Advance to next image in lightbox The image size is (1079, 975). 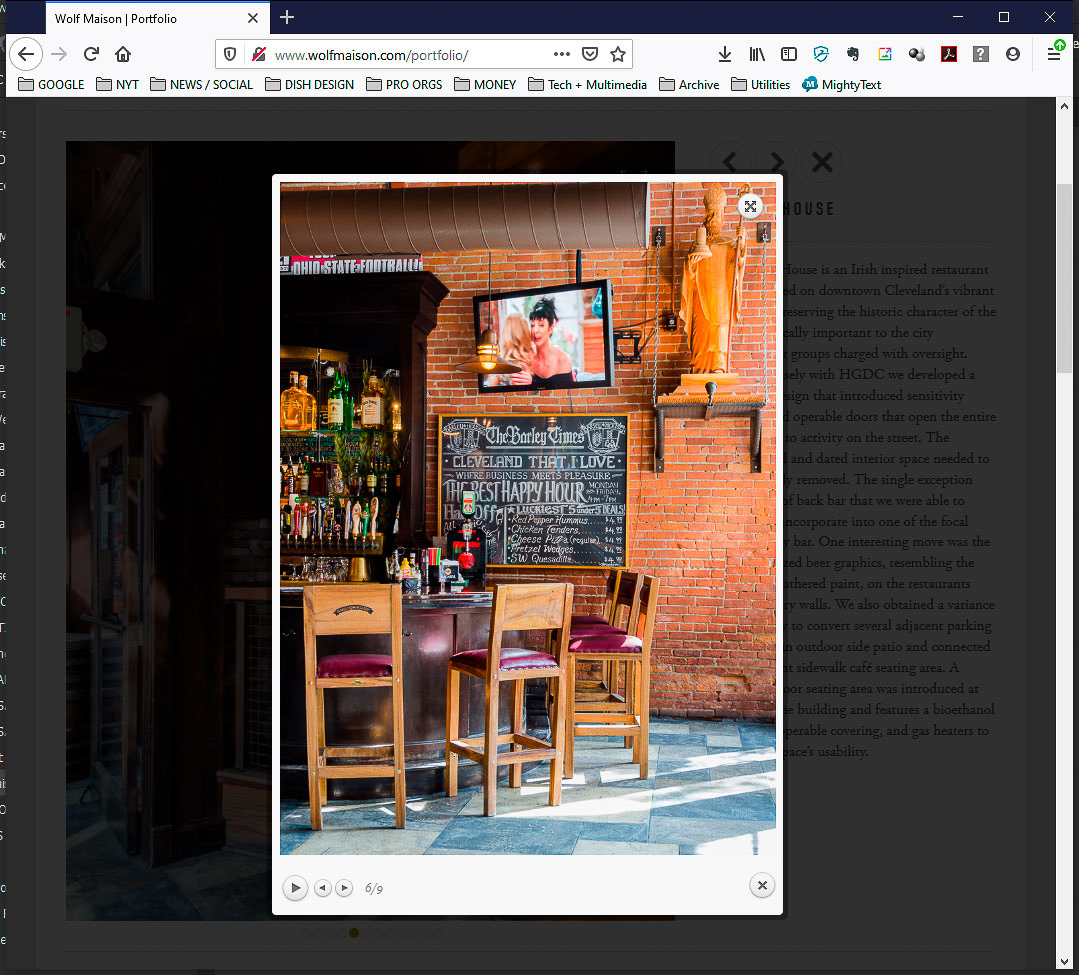(344, 888)
